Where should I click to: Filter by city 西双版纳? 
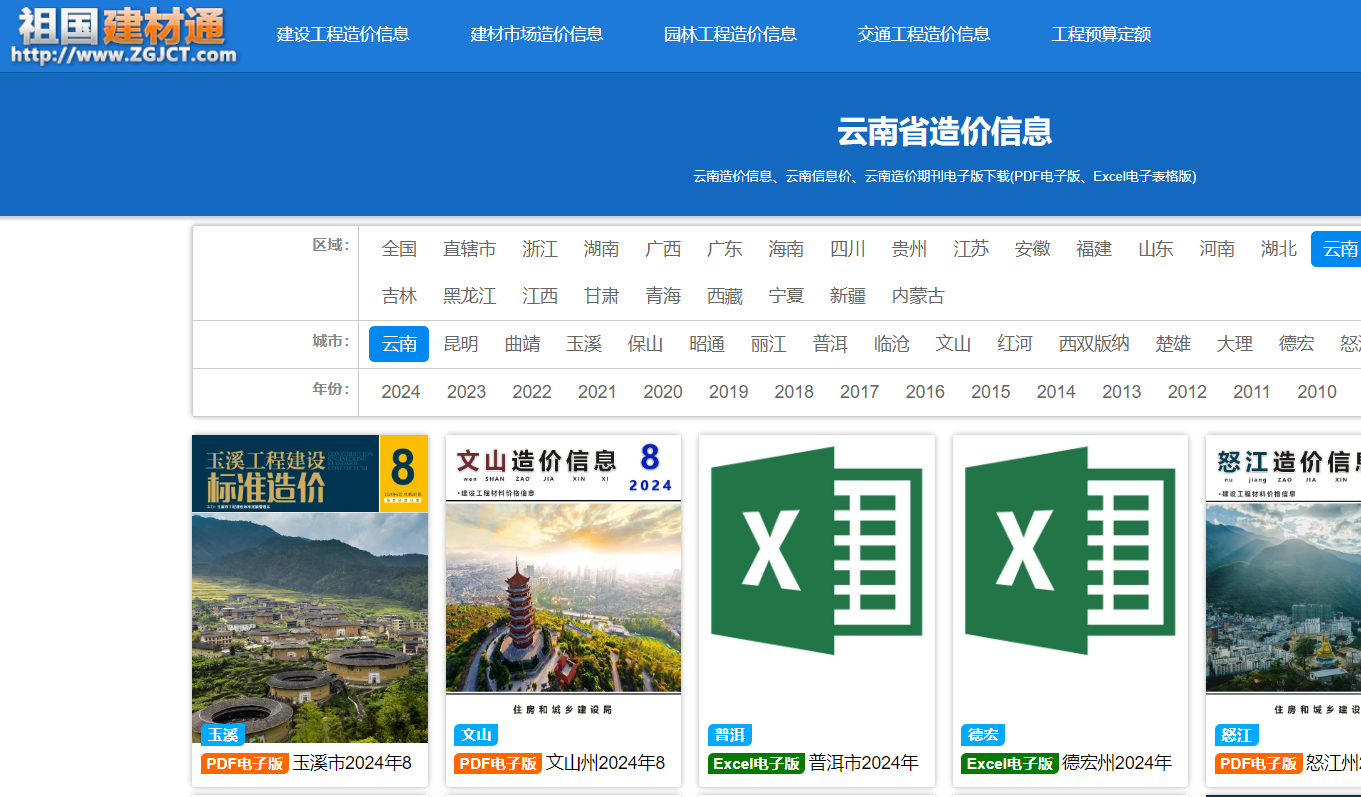[1094, 344]
